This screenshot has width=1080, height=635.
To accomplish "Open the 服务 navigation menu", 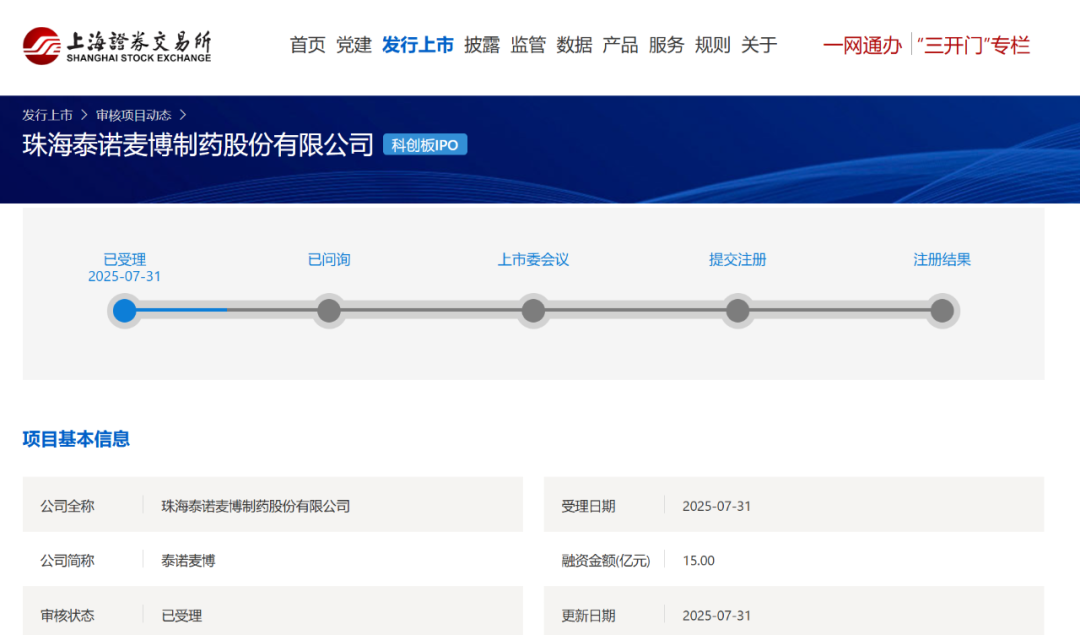I will 666,45.
